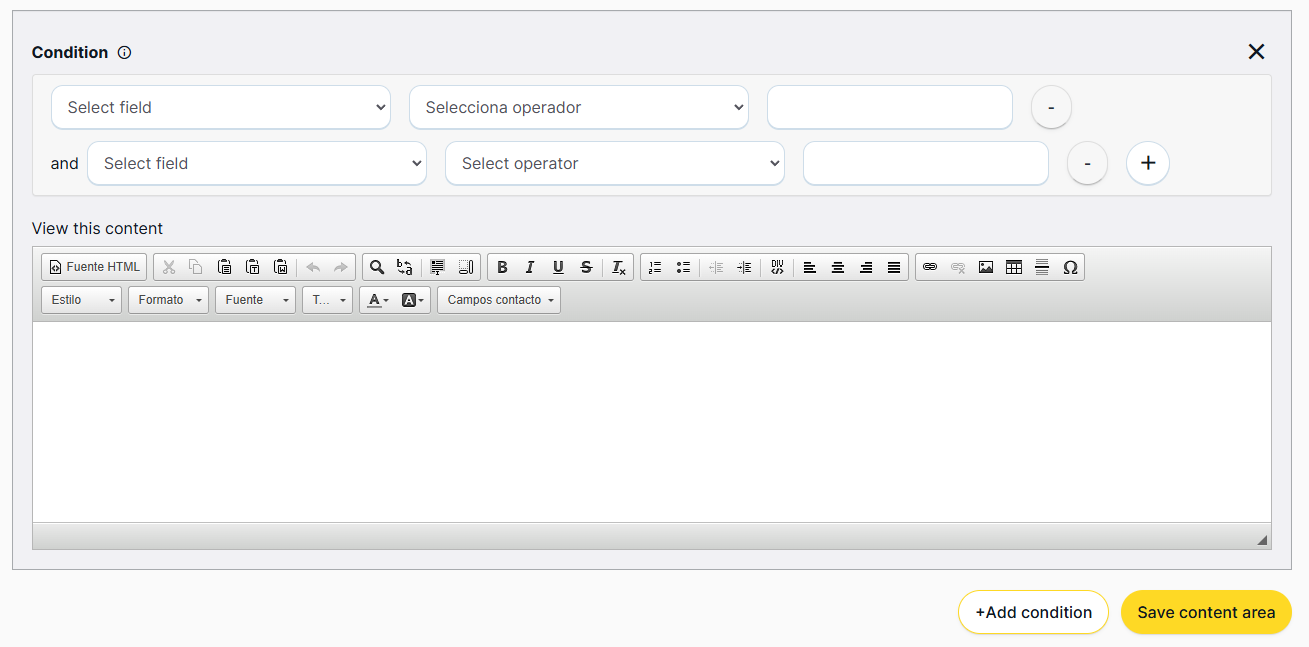Open the text color picker
The height and width of the screenshot is (647, 1309).
[377, 300]
